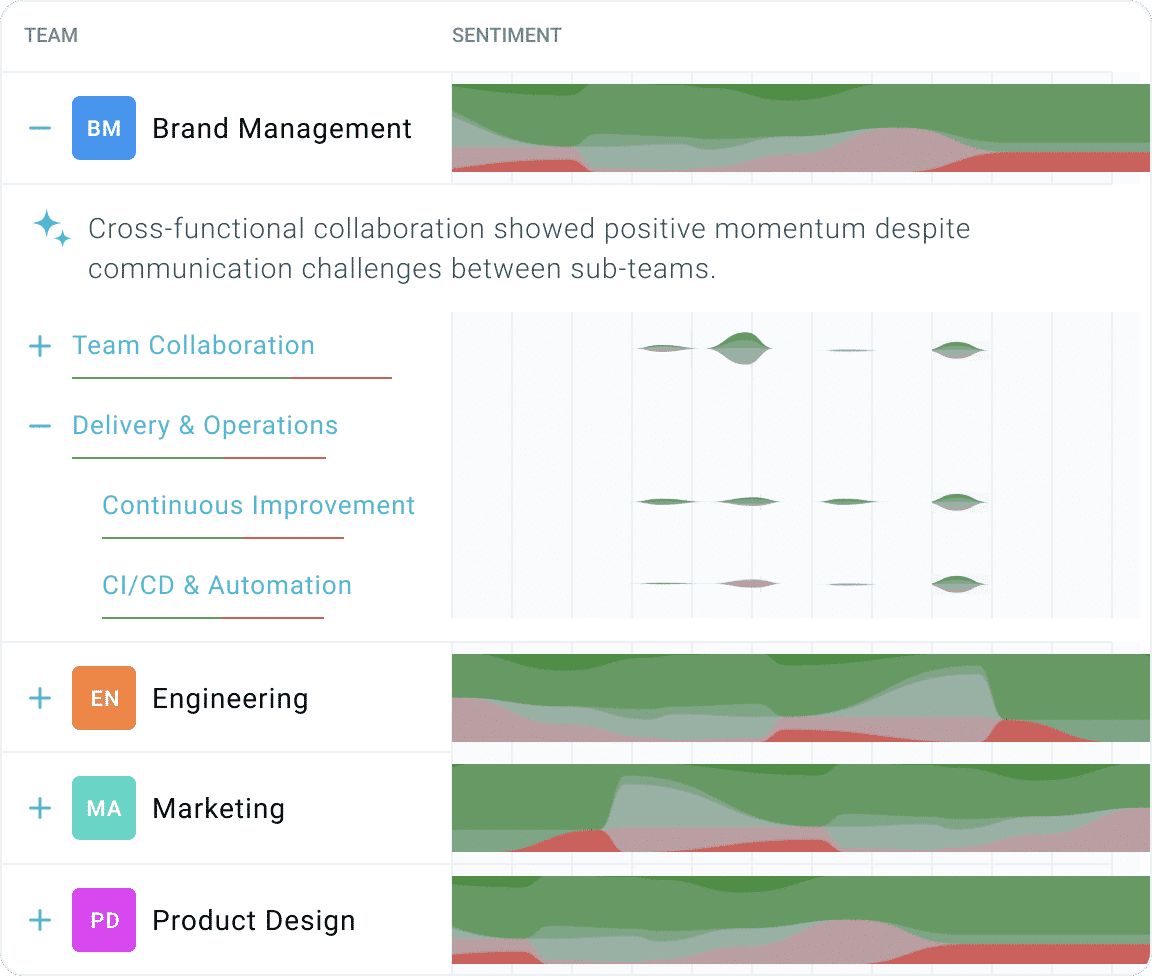Viewport: 1152px width, 976px height.
Task: Collapse the Delivery & Operations topic
Action: [x=40, y=426]
